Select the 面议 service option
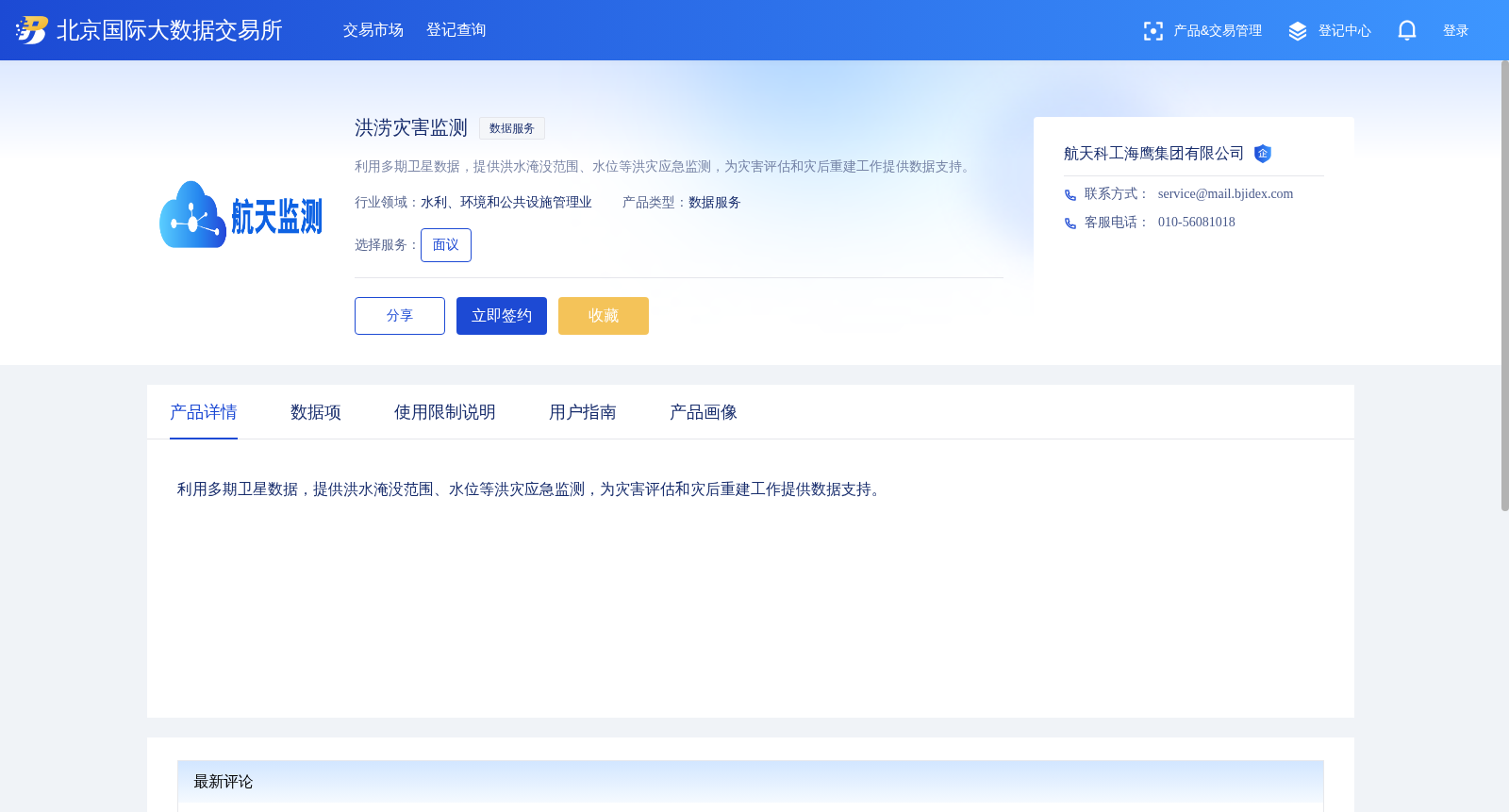The image size is (1509, 812). click(x=446, y=245)
